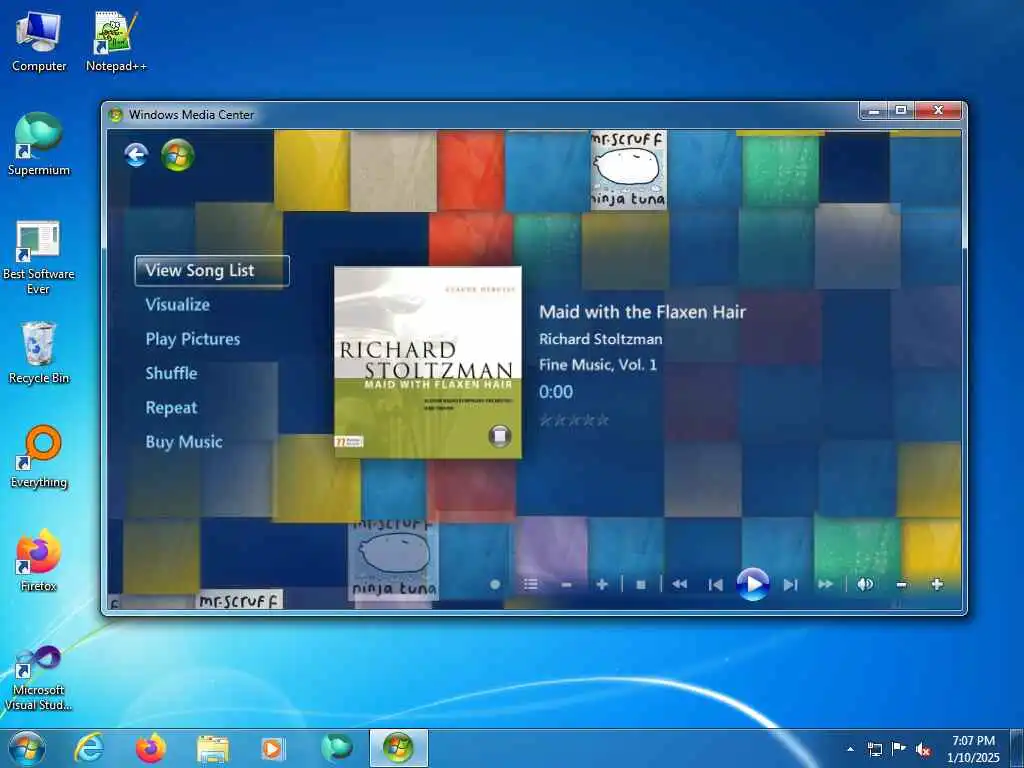Fast forward the current track
The width and height of the screenshot is (1024, 768).
(825, 584)
